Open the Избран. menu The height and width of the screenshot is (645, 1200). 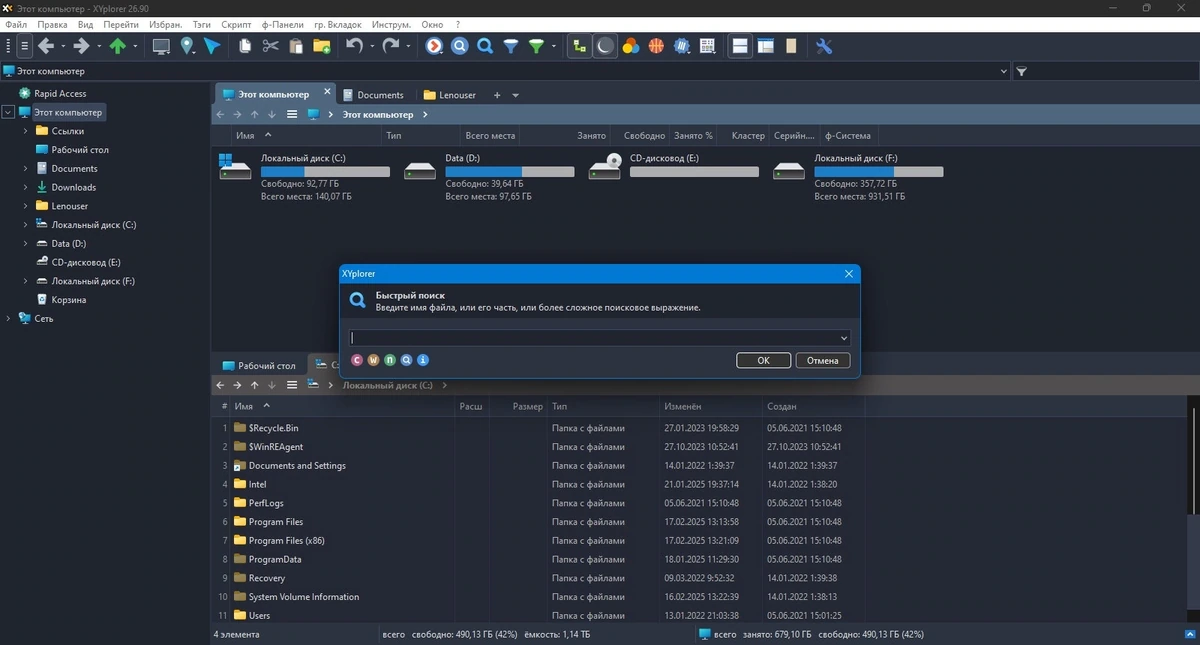164,23
